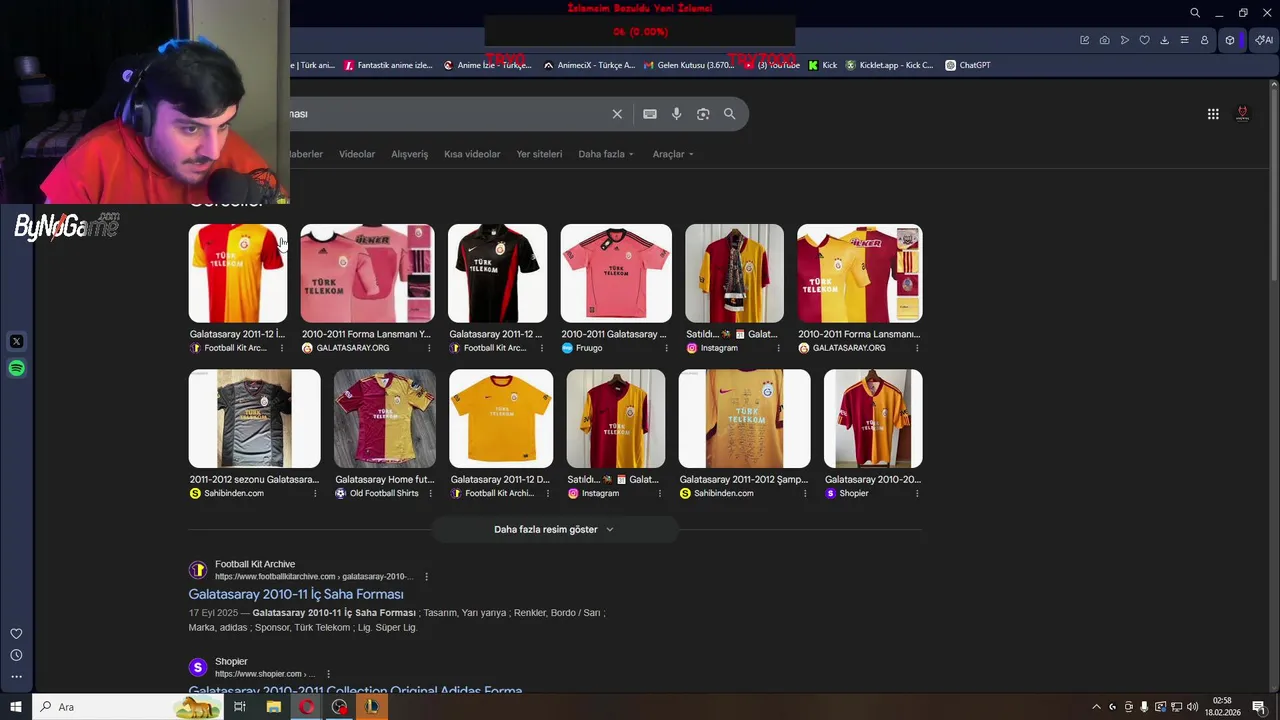Open the Gelen Kutusu Gmail bookmark
The image size is (1280, 720).
pos(689,65)
